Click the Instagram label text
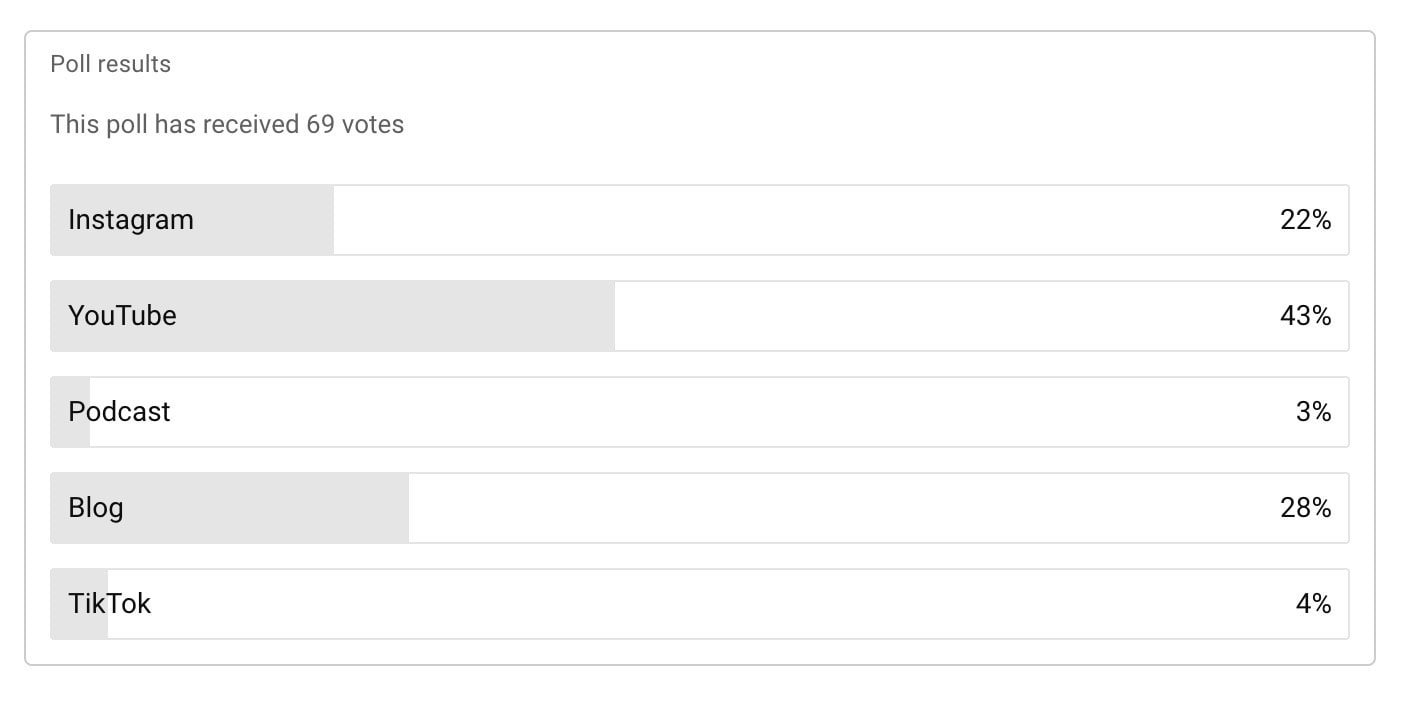The height and width of the screenshot is (710, 1404). point(131,221)
